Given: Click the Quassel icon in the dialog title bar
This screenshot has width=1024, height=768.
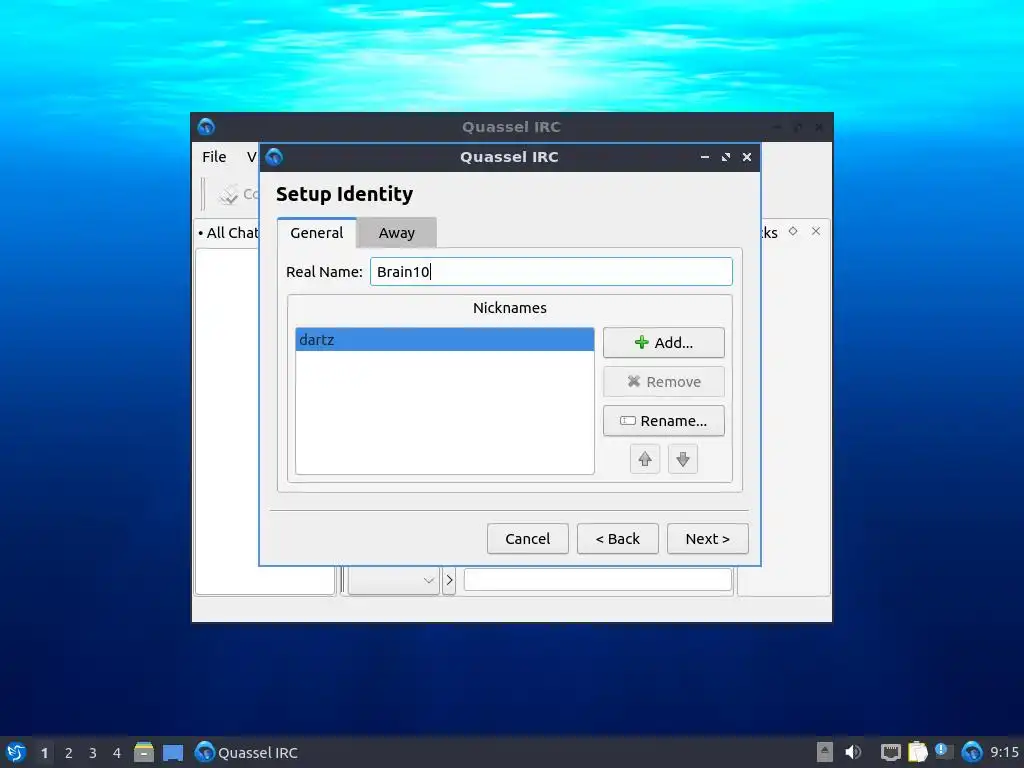Looking at the screenshot, I should [x=274, y=157].
